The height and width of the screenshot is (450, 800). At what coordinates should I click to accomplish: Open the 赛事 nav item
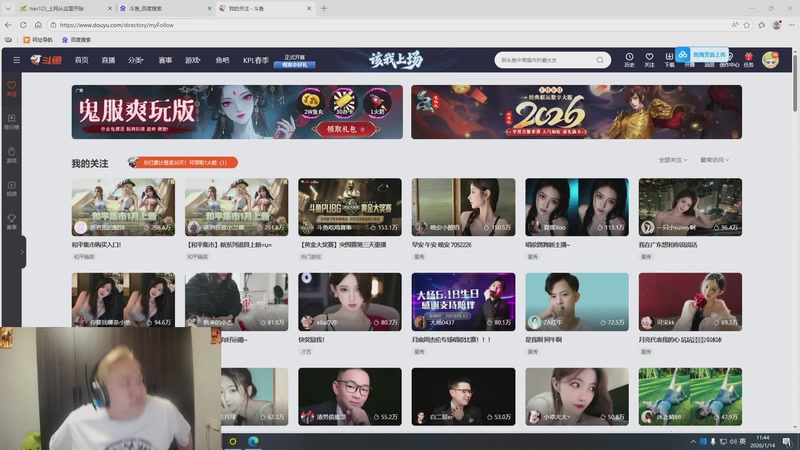point(165,60)
